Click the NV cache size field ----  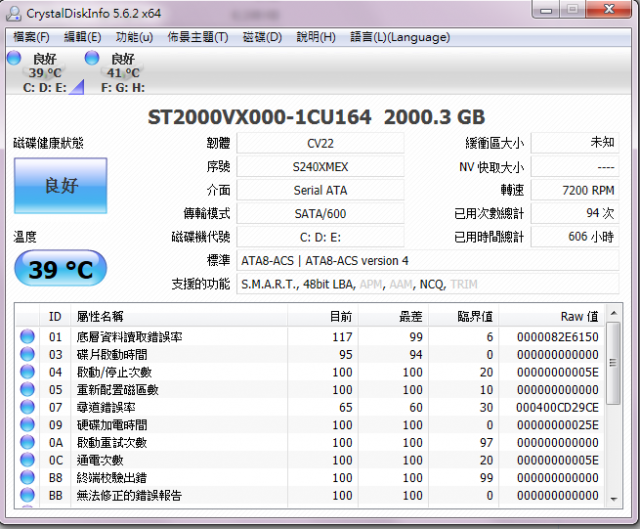(575, 167)
